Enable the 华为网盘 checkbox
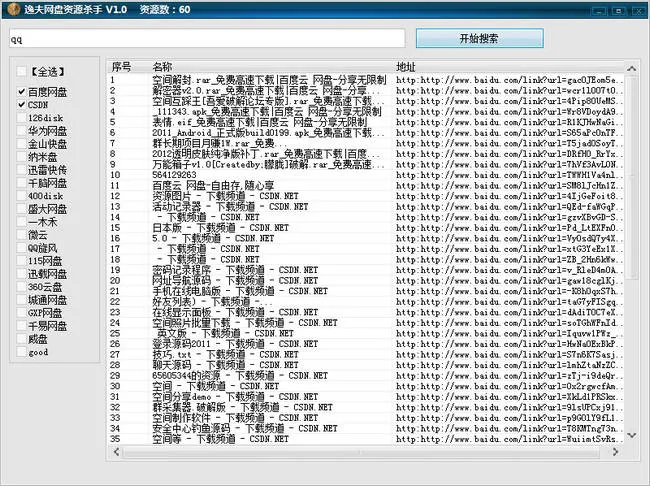Screen dimensions: 650x486 [x=22, y=131]
